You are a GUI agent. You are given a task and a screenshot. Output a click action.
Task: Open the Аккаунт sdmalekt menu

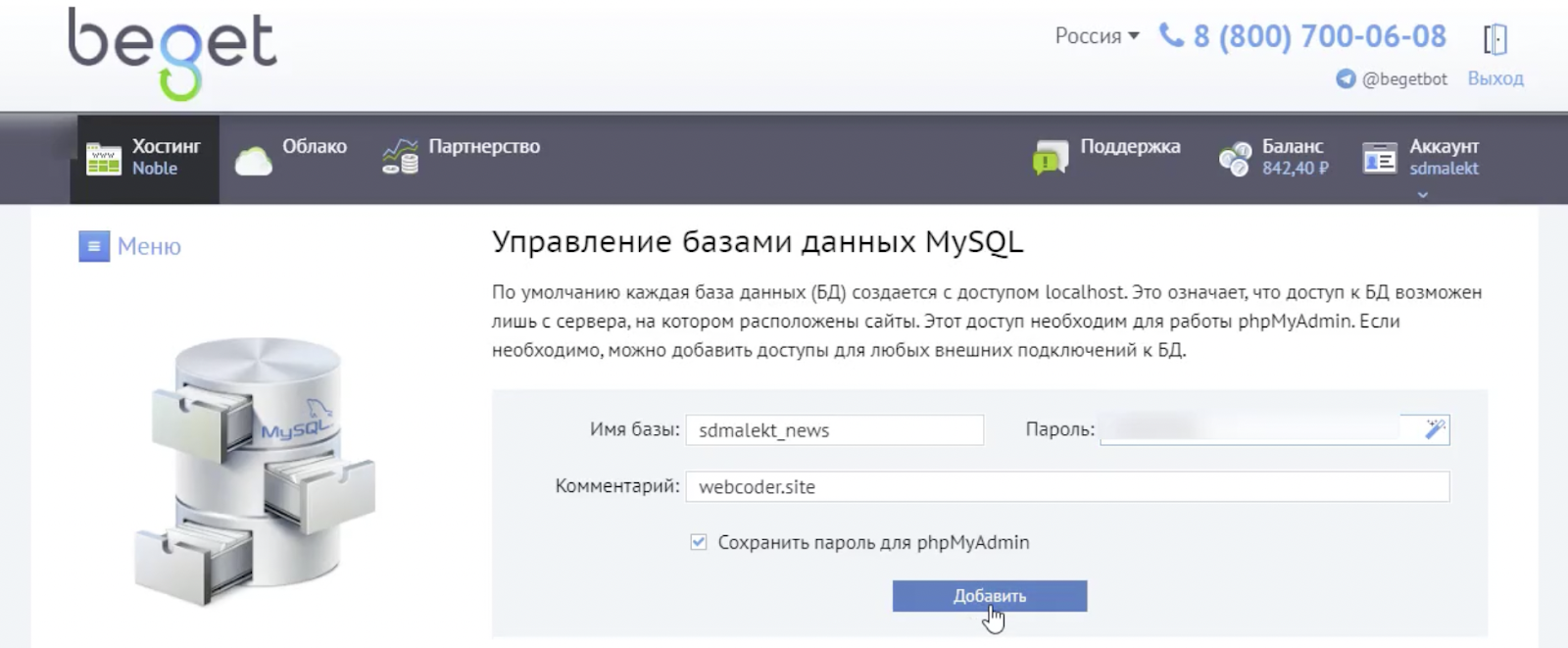coord(1444,157)
